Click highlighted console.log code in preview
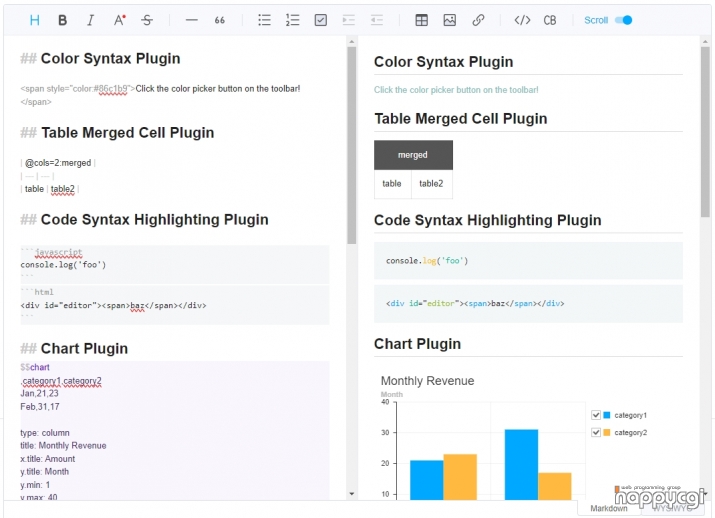Screen dimensions: 715x518 click(x=427, y=261)
